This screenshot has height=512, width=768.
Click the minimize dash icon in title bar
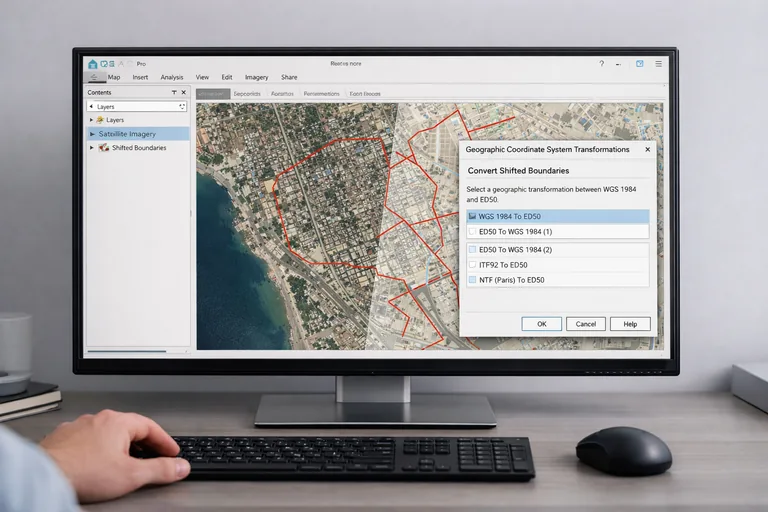coord(619,64)
